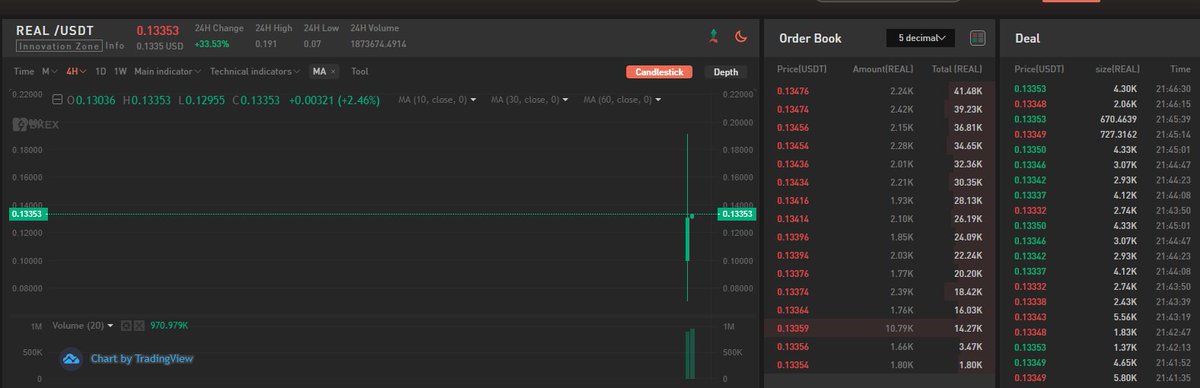Open the Tool menu
The height and width of the screenshot is (388, 1200).
pos(360,72)
